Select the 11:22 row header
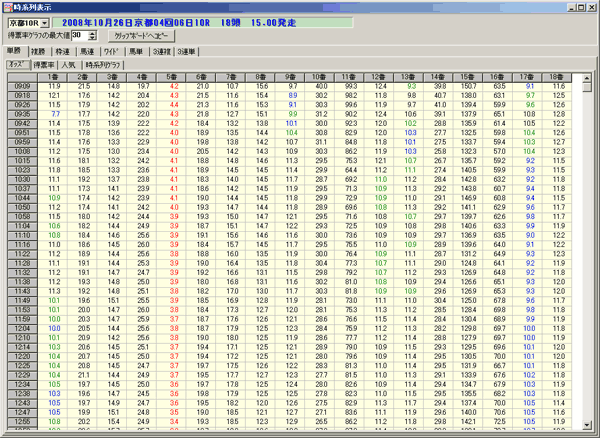The image size is (600, 438). [23, 254]
